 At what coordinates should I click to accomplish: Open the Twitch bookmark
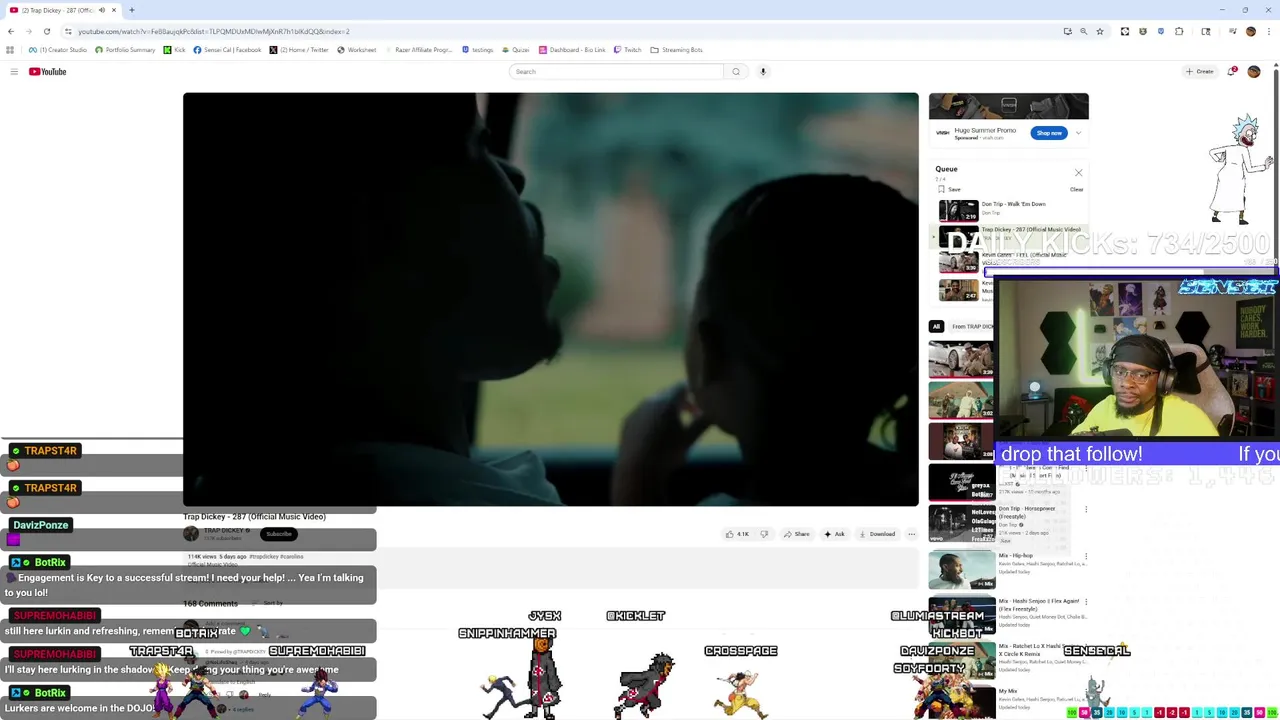click(627, 50)
